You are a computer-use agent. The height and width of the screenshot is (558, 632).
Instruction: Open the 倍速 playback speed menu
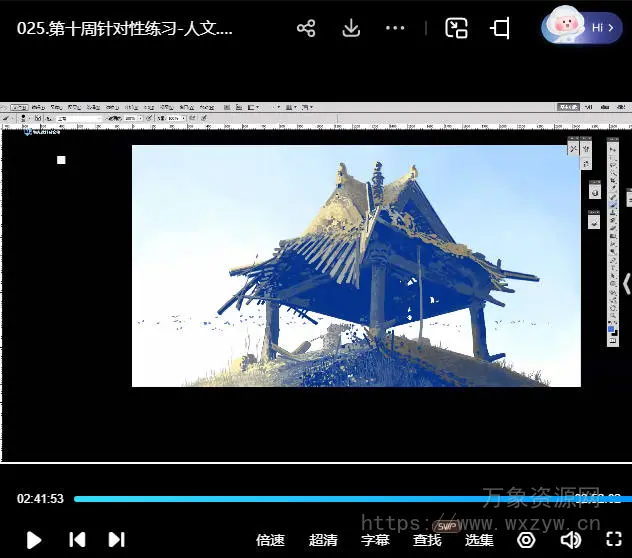270,540
